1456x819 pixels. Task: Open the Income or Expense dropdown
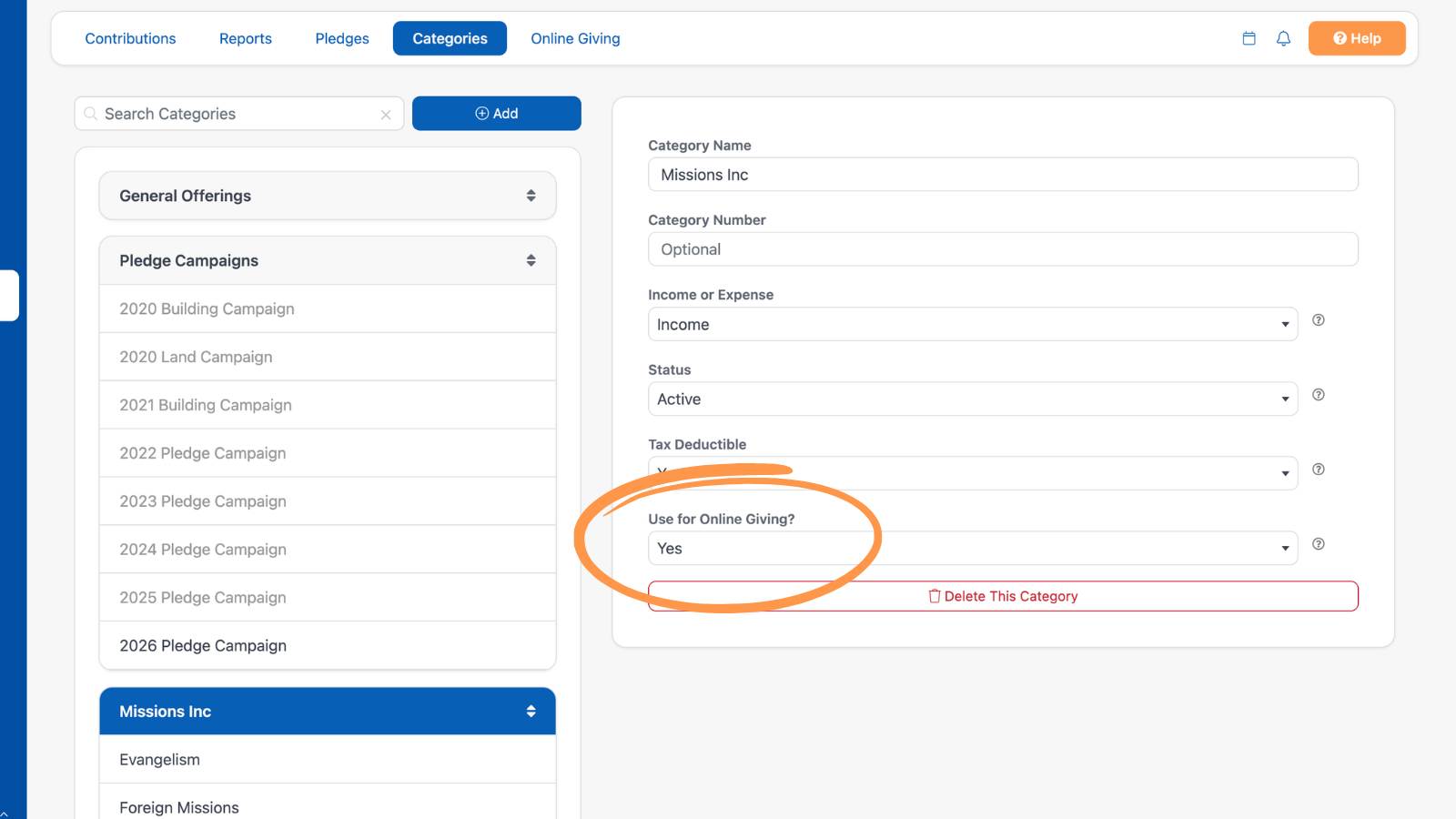tap(973, 324)
